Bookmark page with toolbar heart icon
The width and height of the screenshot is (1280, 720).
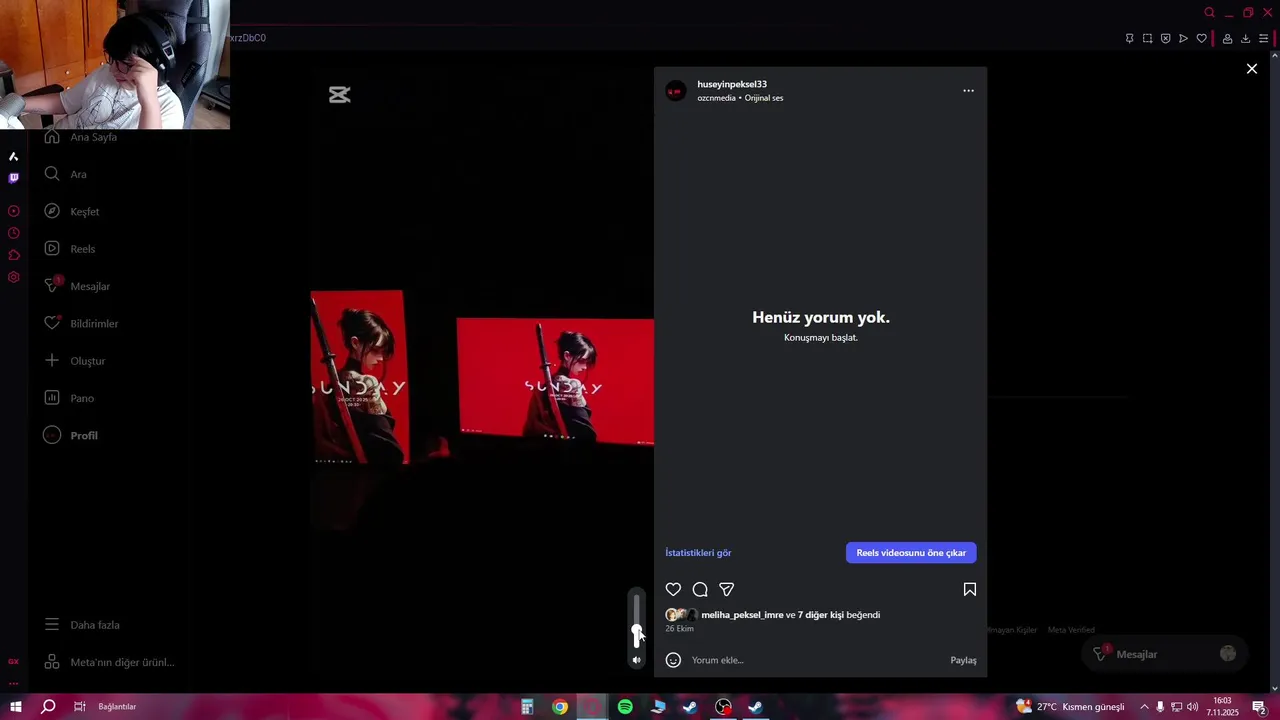click(1201, 39)
